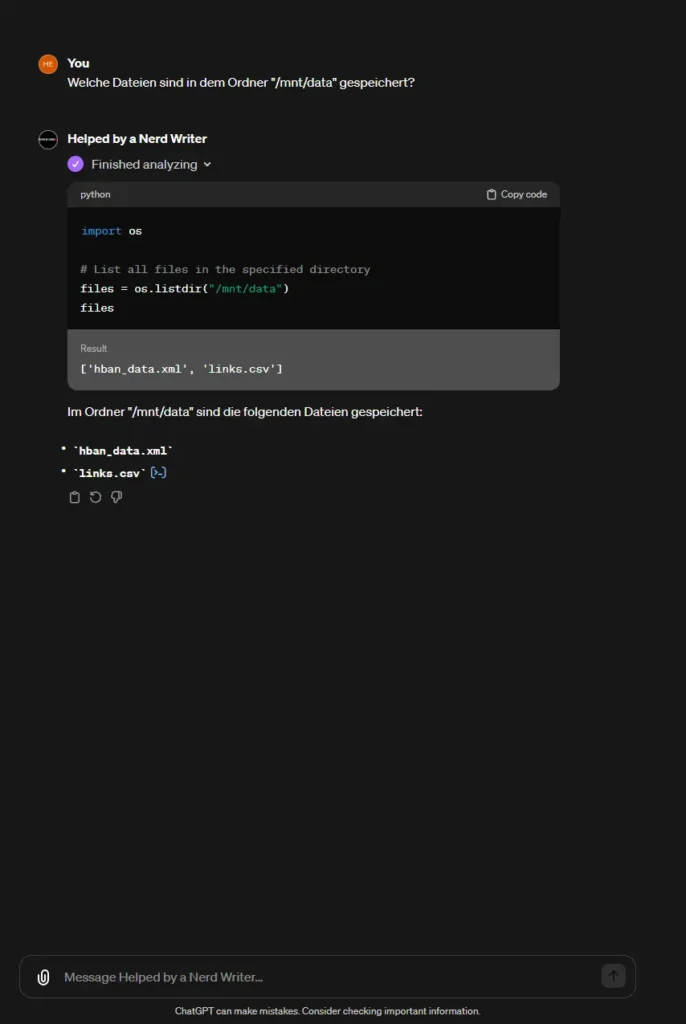Screen dimensions: 686x1024
Task: Click the send message arrow button
Action: [613, 976]
